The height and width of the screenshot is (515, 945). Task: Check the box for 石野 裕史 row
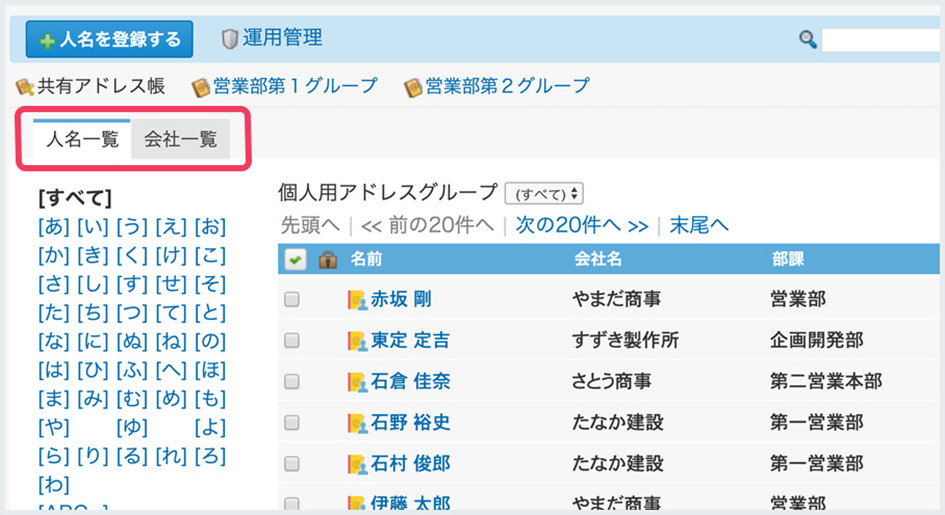pos(292,423)
